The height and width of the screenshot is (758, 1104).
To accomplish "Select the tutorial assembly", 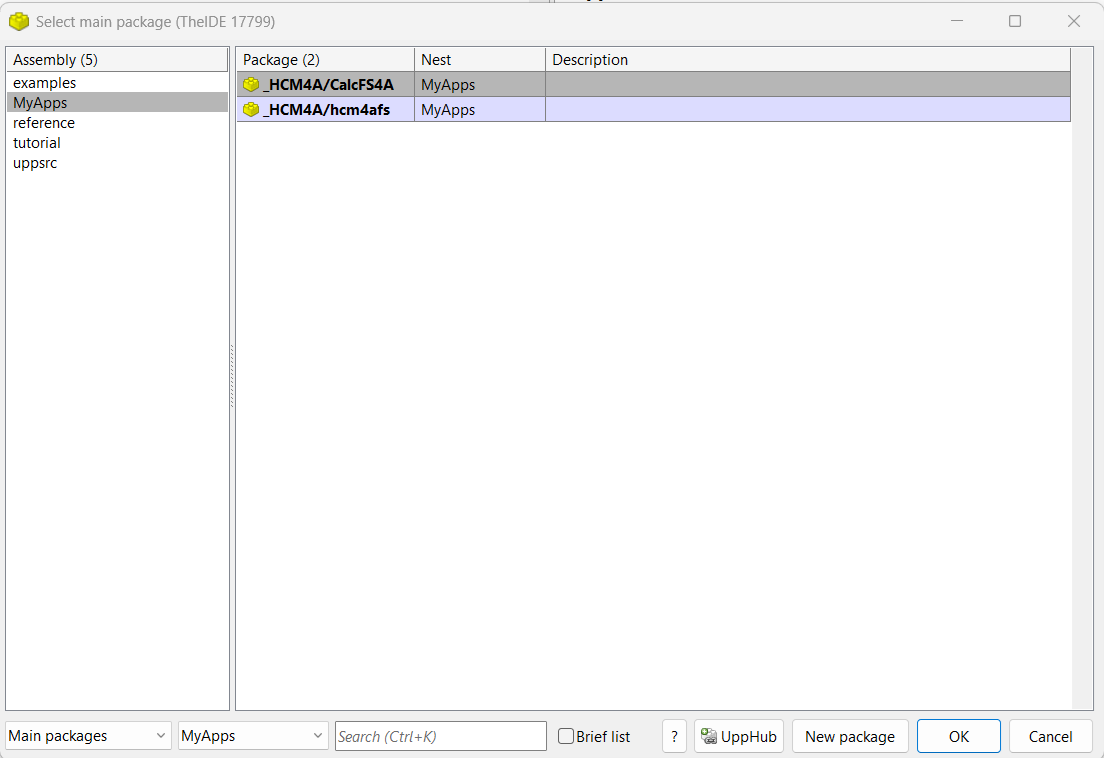I will click(36, 142).
